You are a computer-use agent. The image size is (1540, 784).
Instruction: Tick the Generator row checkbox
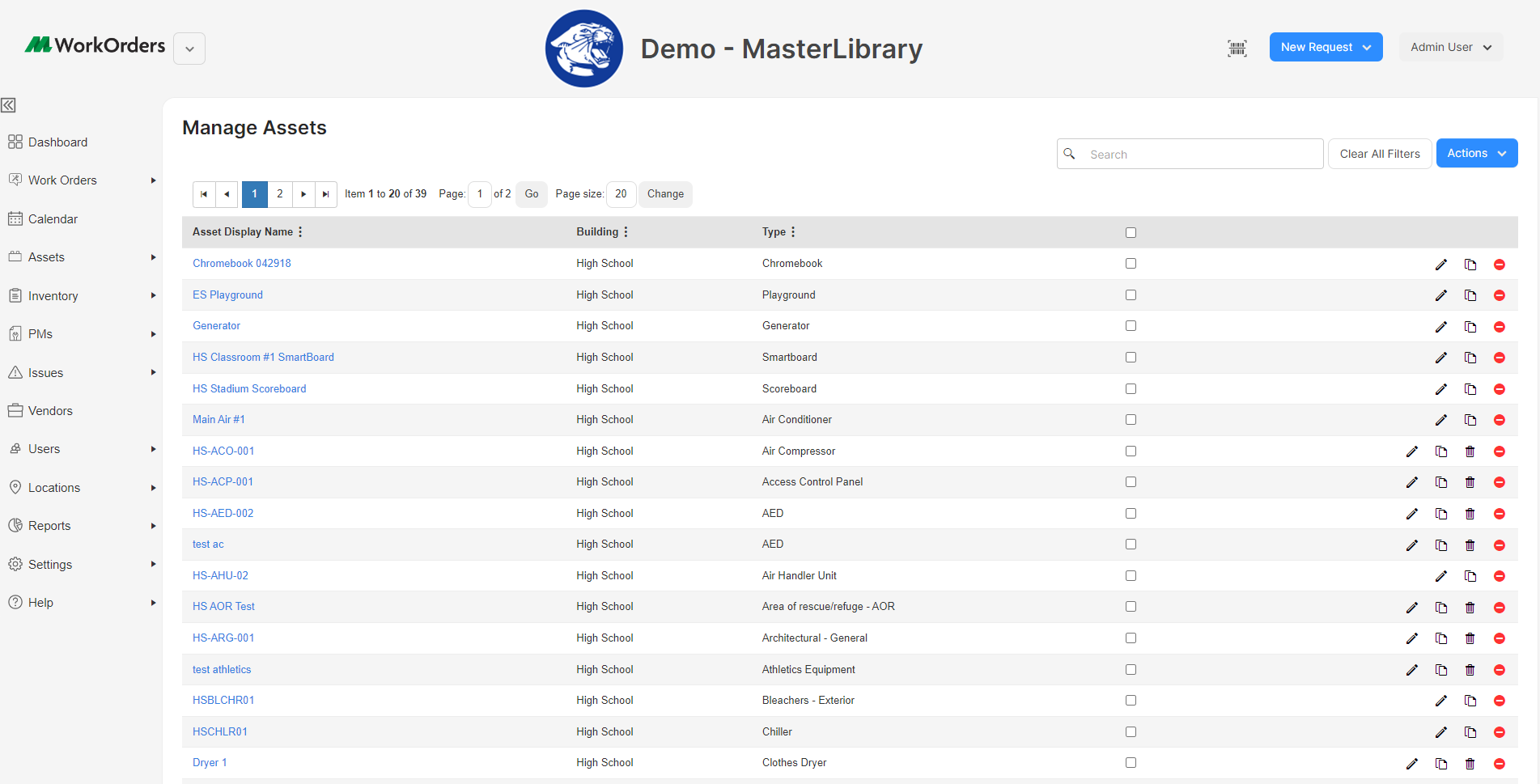(1131, 326)
